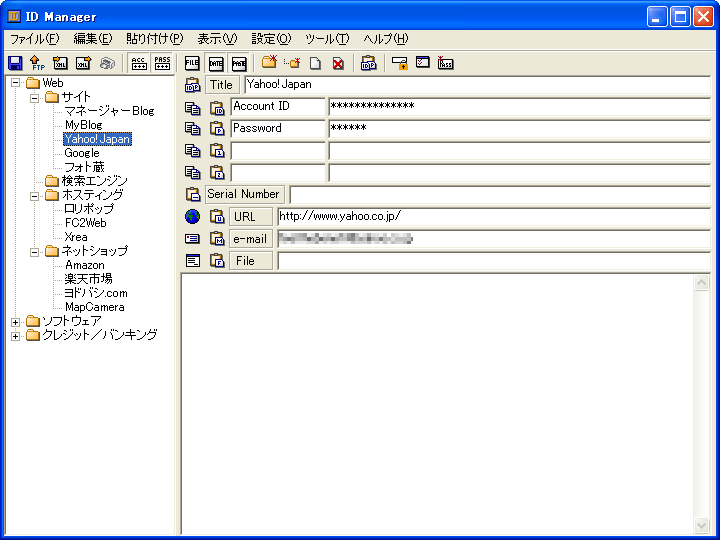This screenshot has height=540, width=720.
Task: Select the 楽天市場 tree item
Action: tap(89, 279)
